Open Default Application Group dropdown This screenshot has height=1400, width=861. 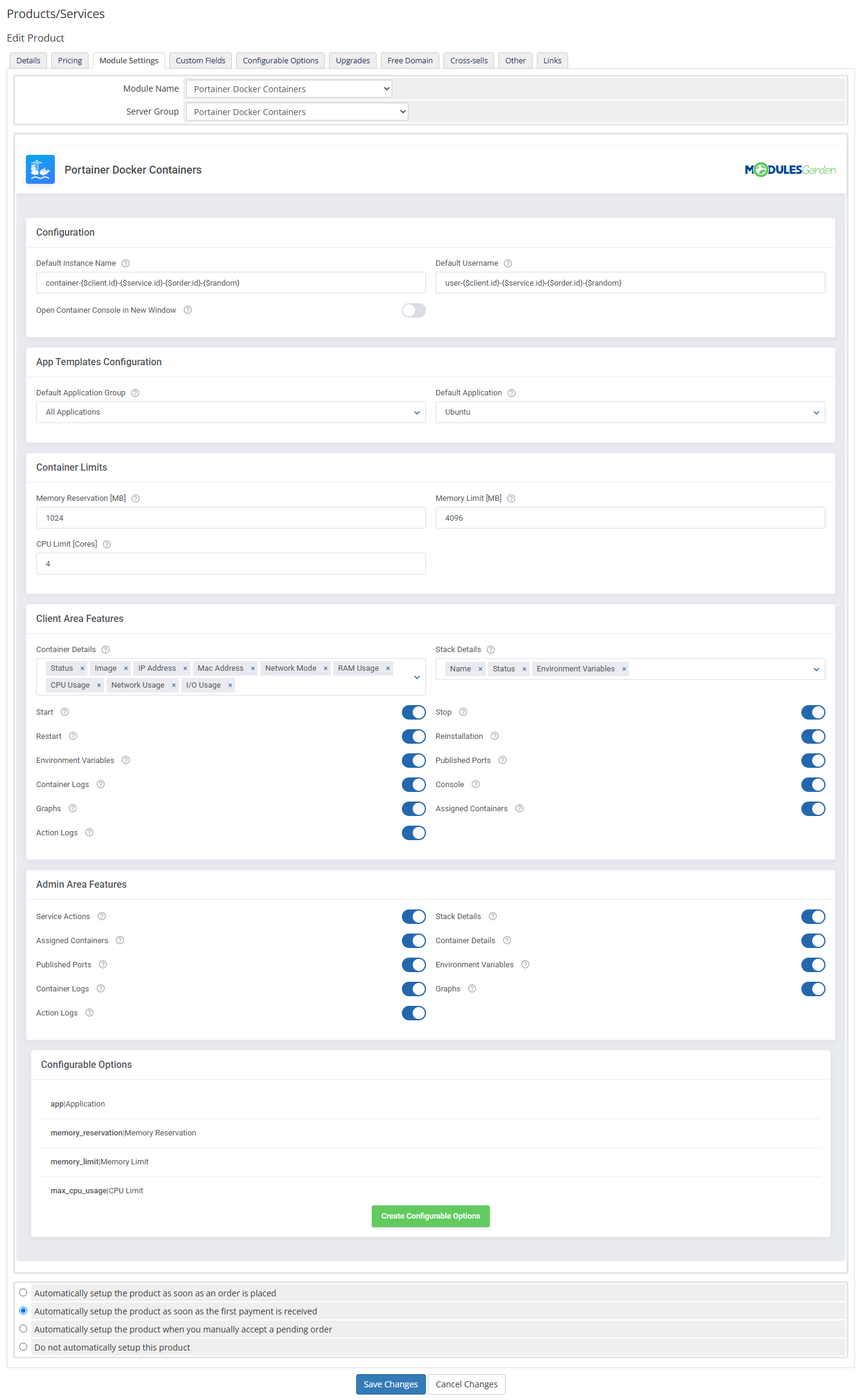231,412
